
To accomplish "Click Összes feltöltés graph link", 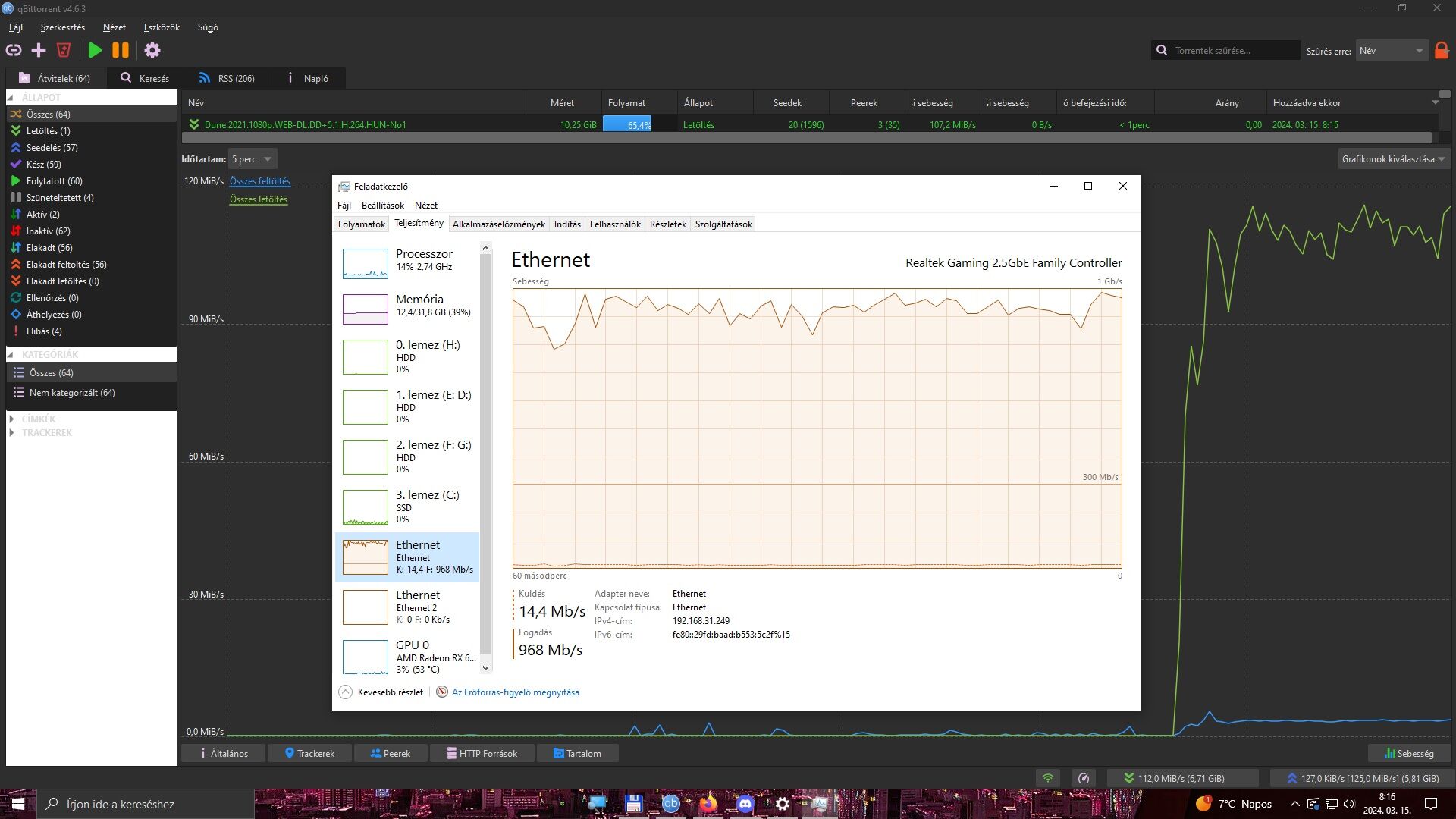I will coord(260,181).
